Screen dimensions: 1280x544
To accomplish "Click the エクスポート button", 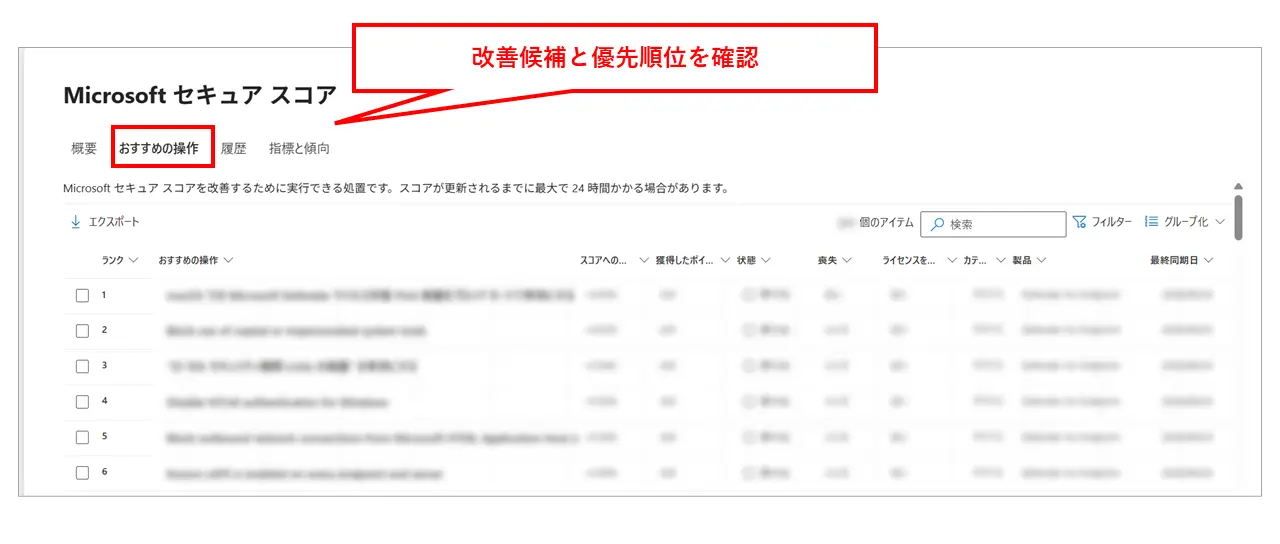I will point(105,222).
